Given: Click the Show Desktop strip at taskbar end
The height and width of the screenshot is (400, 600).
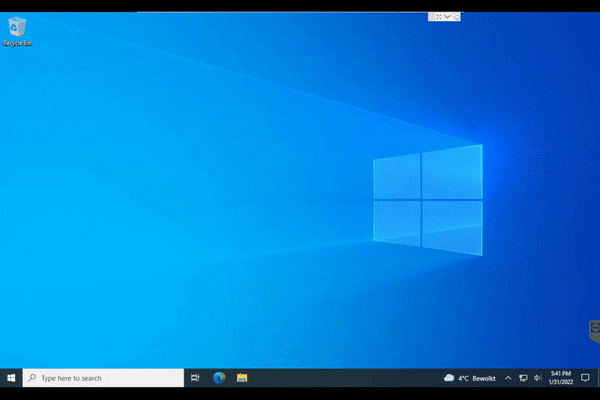Looking at the screenshot, I should [x=598, y=378].
